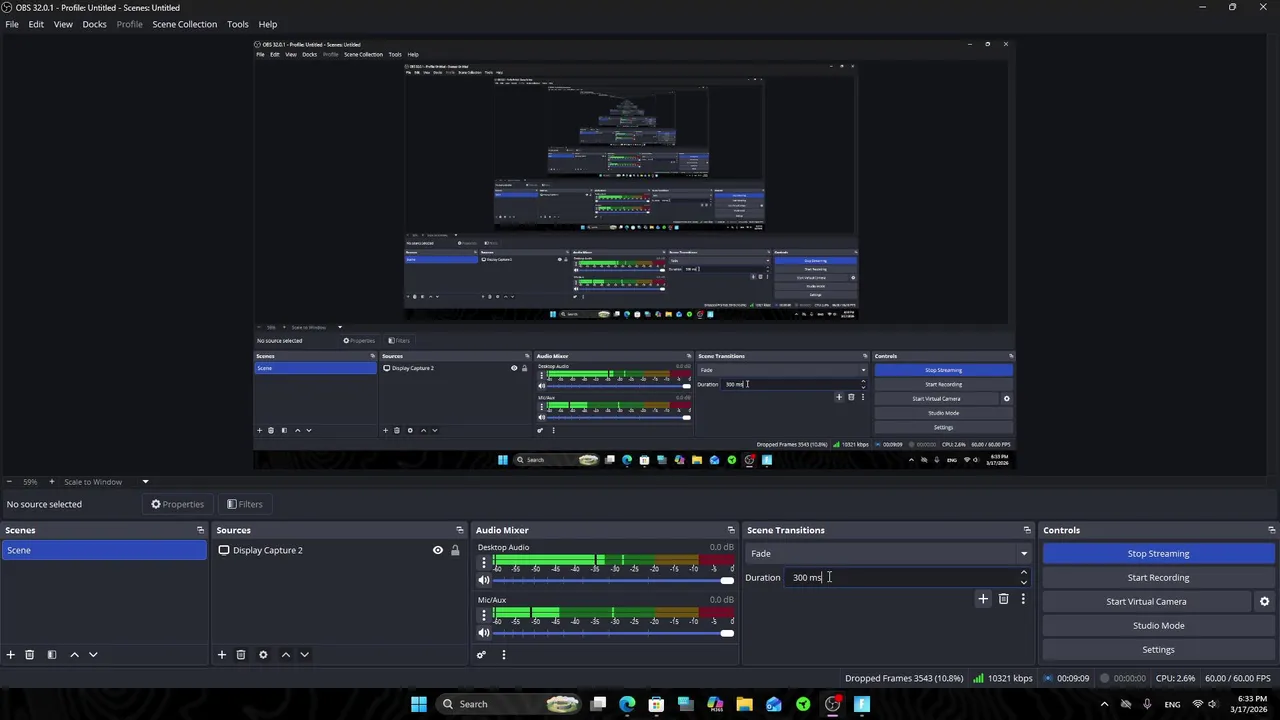Image resolution: width=1280 pixels, height=720 pixels.
Task: Open Microsoft Store from taskbar
Action: 656,704
